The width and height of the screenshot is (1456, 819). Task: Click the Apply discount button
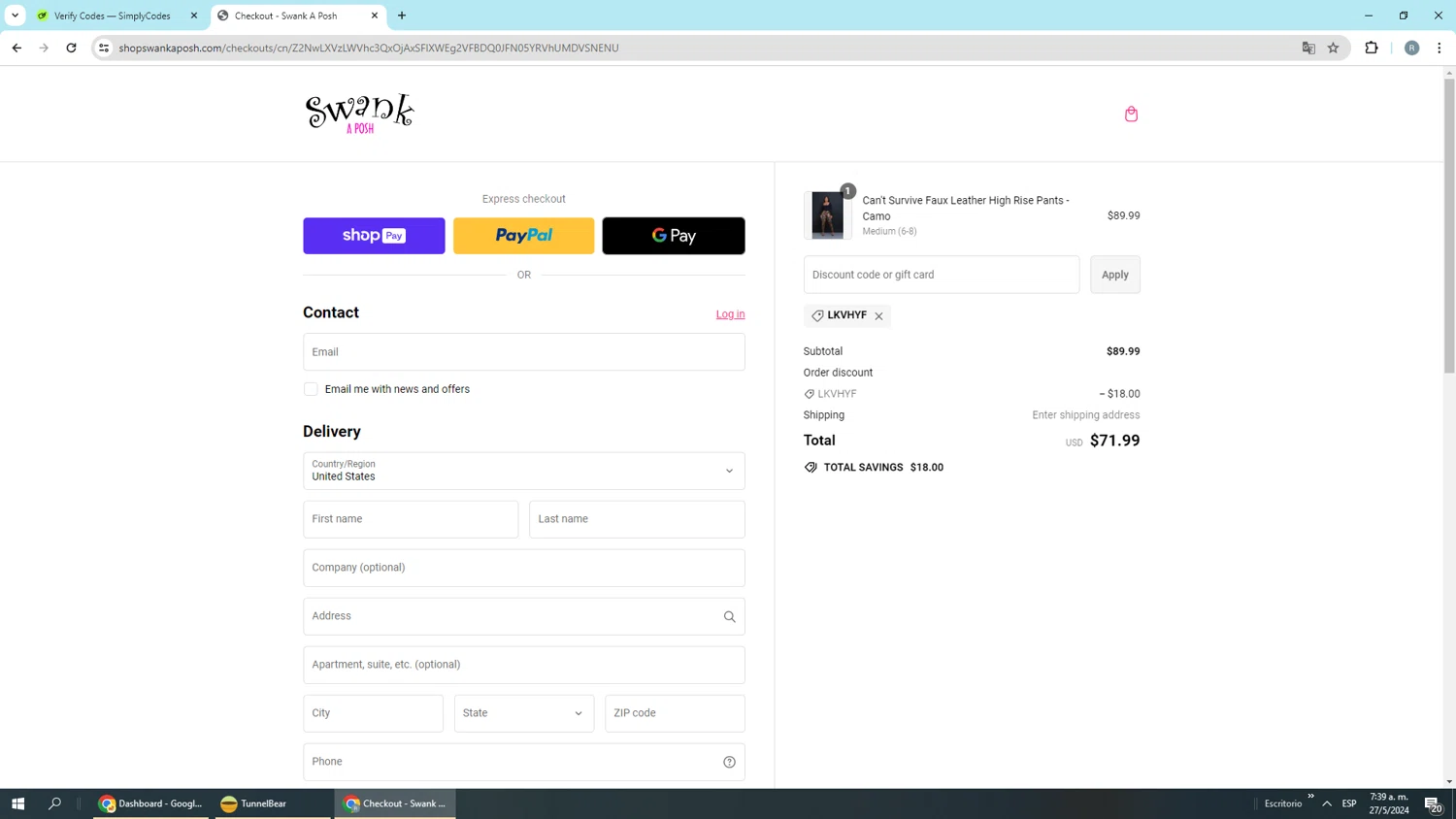[1115, 275]
